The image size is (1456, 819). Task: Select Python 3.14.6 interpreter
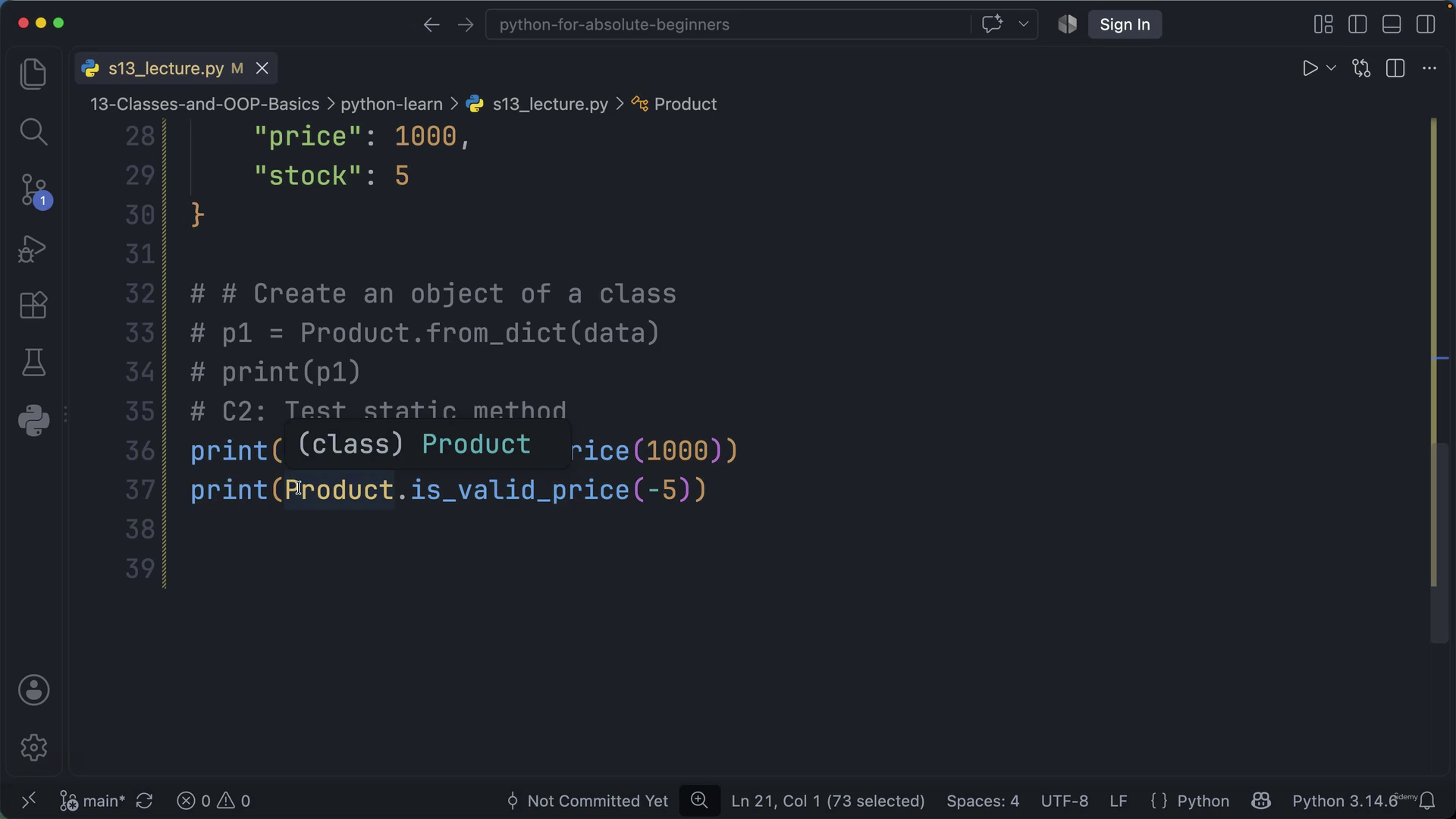click(x=1345, y=801)
